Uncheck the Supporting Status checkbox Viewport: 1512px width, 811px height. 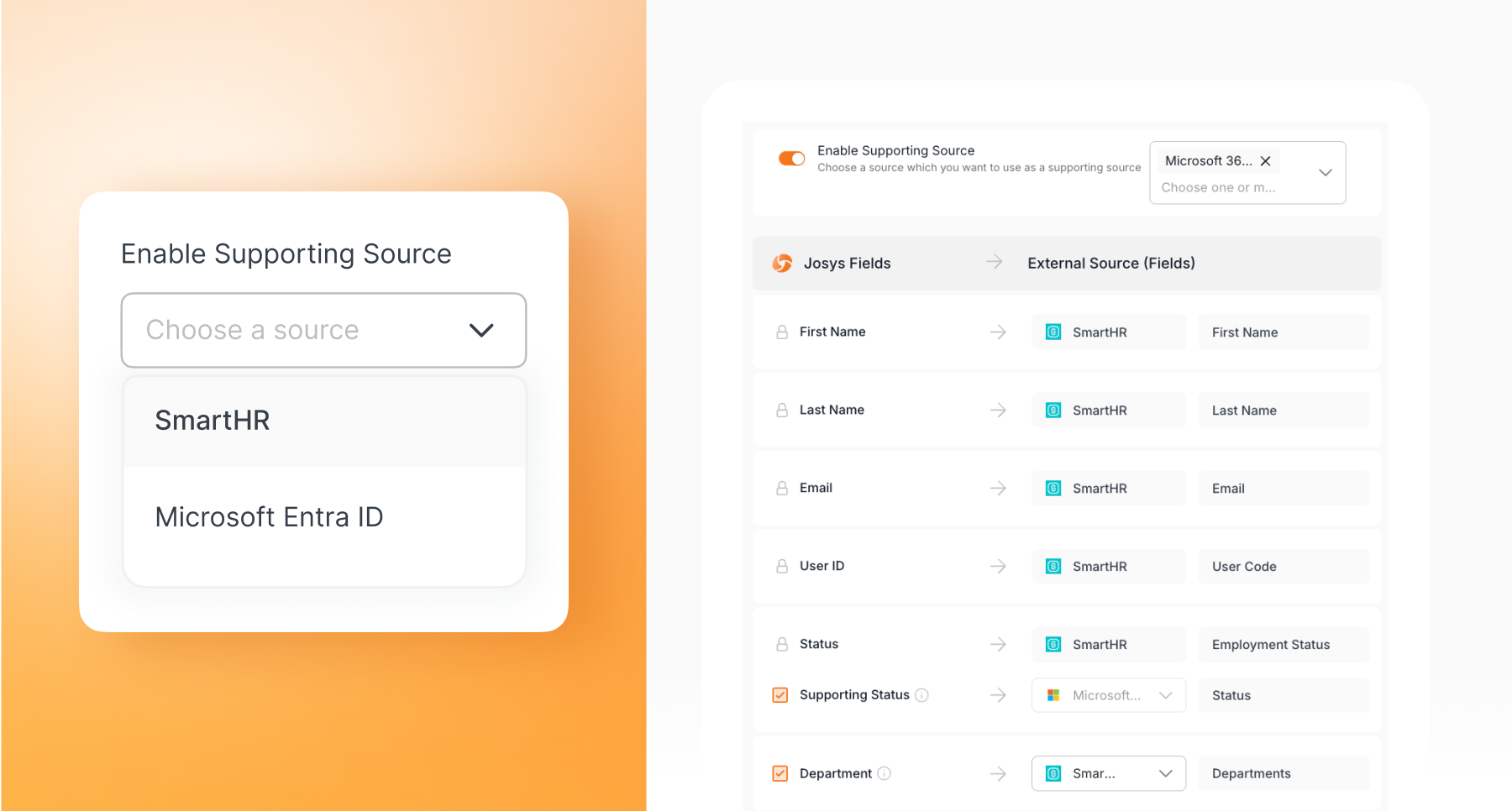click(x=780, y=695)
